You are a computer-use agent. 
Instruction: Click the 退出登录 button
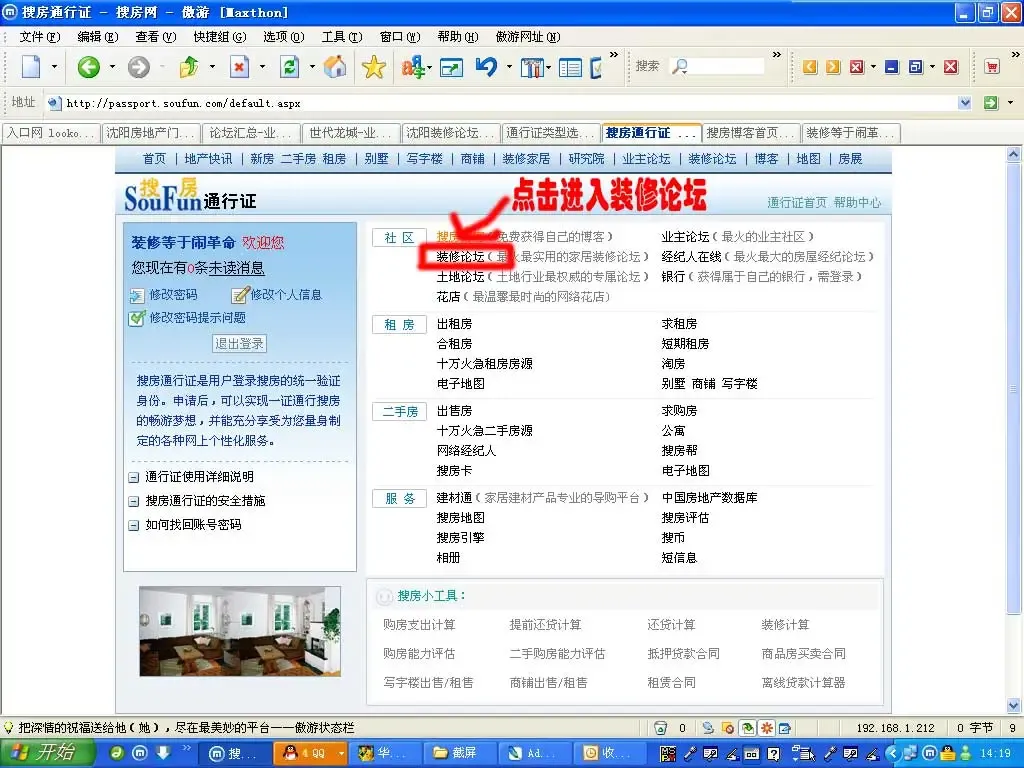(240, 344)
